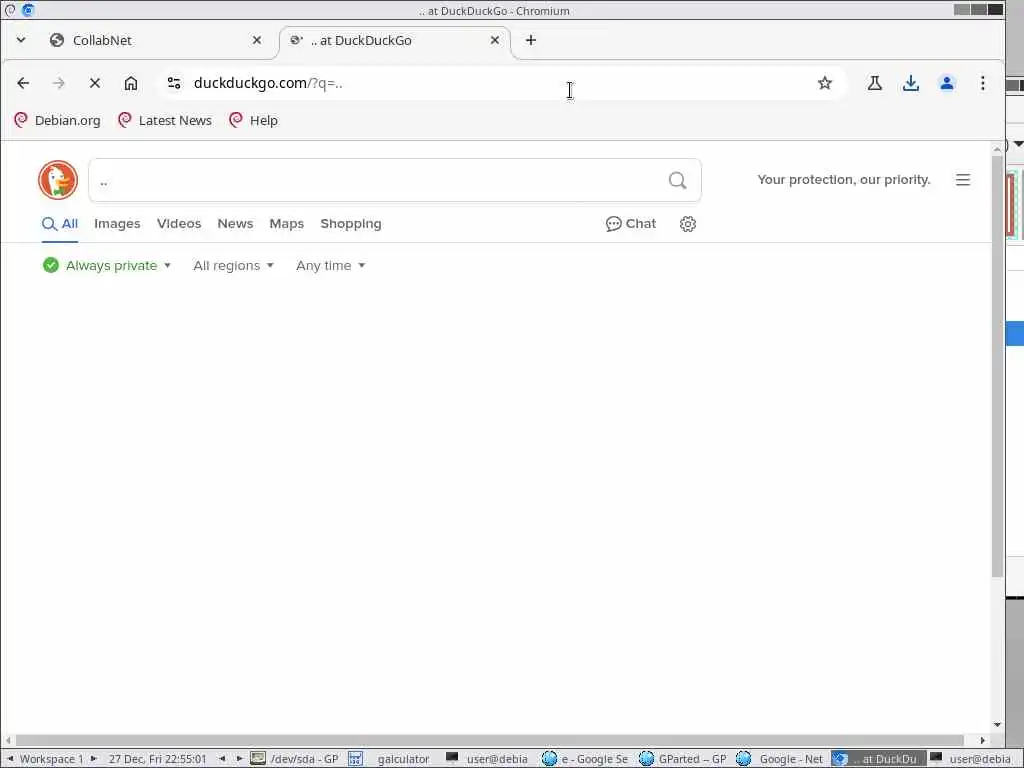Click the taskbar clock showing 27 Dec
This screenshot has height=768, width=1024.
coord(157,759)
